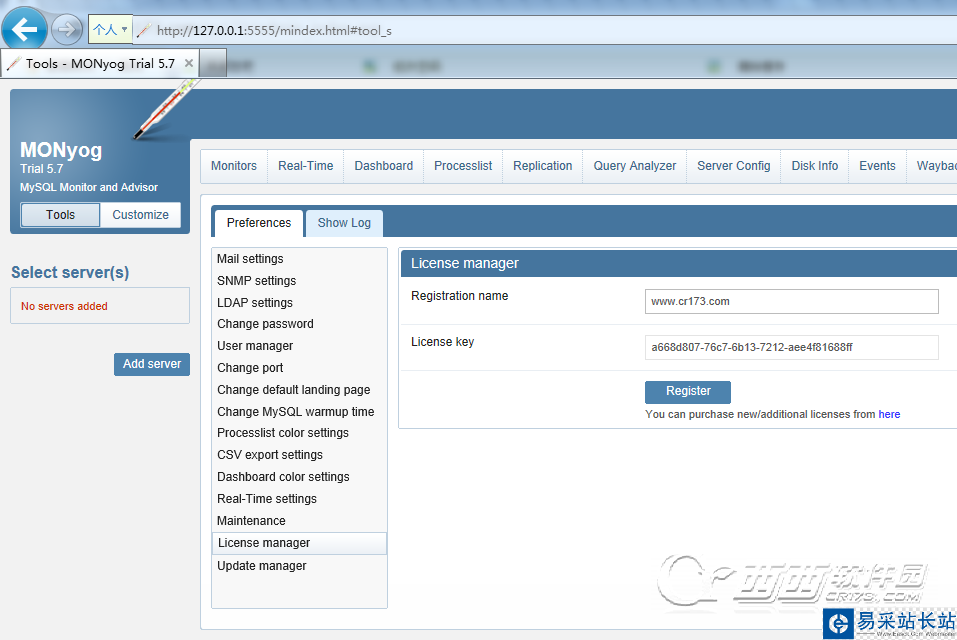Click the 'Registration name' label
The image size is (957, 640).
tap(460, 296)
